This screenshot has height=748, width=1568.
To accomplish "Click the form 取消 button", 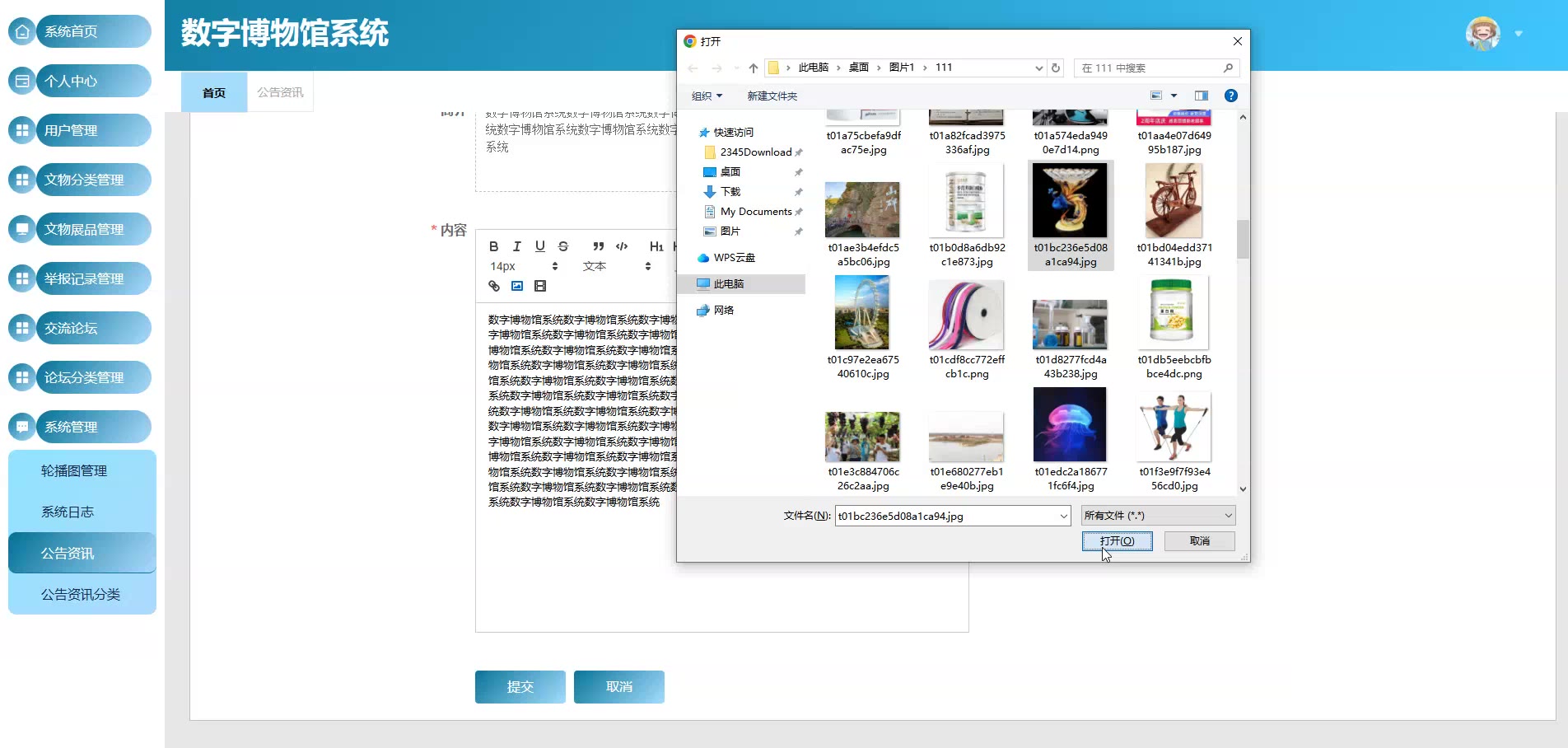I will pyautogui.click(x=619, y=687).
